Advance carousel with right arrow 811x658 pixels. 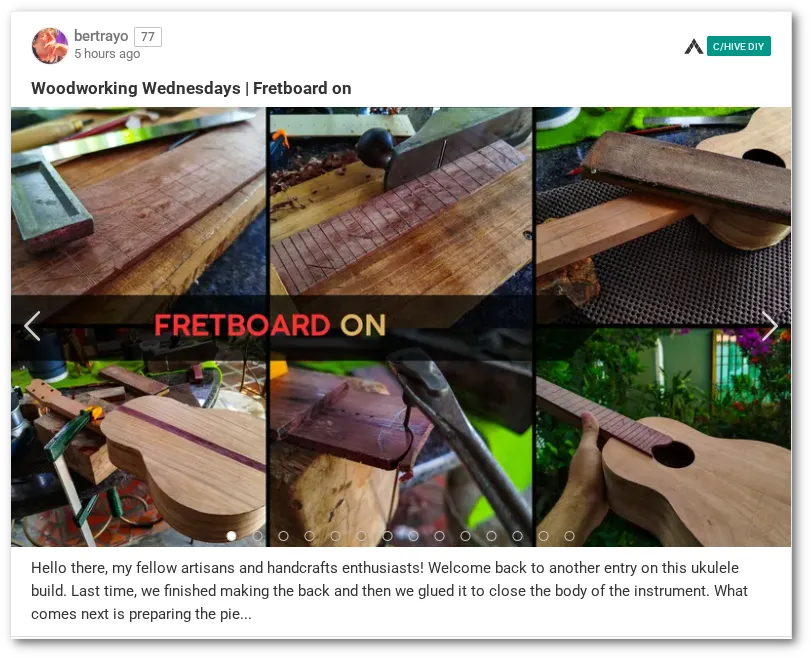(x=770, y=326)
